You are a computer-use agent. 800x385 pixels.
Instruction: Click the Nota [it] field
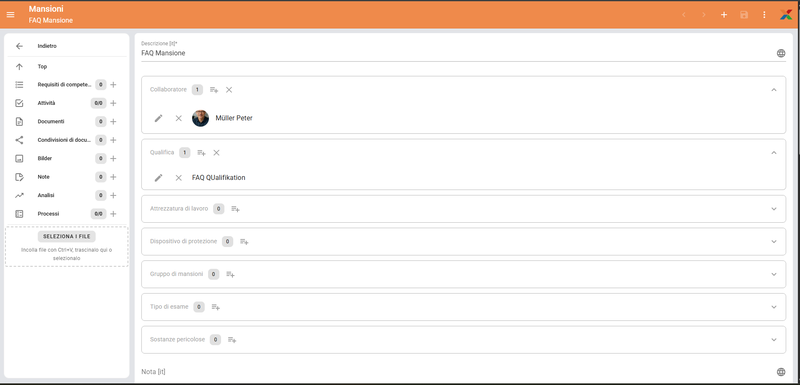[457, 372]
